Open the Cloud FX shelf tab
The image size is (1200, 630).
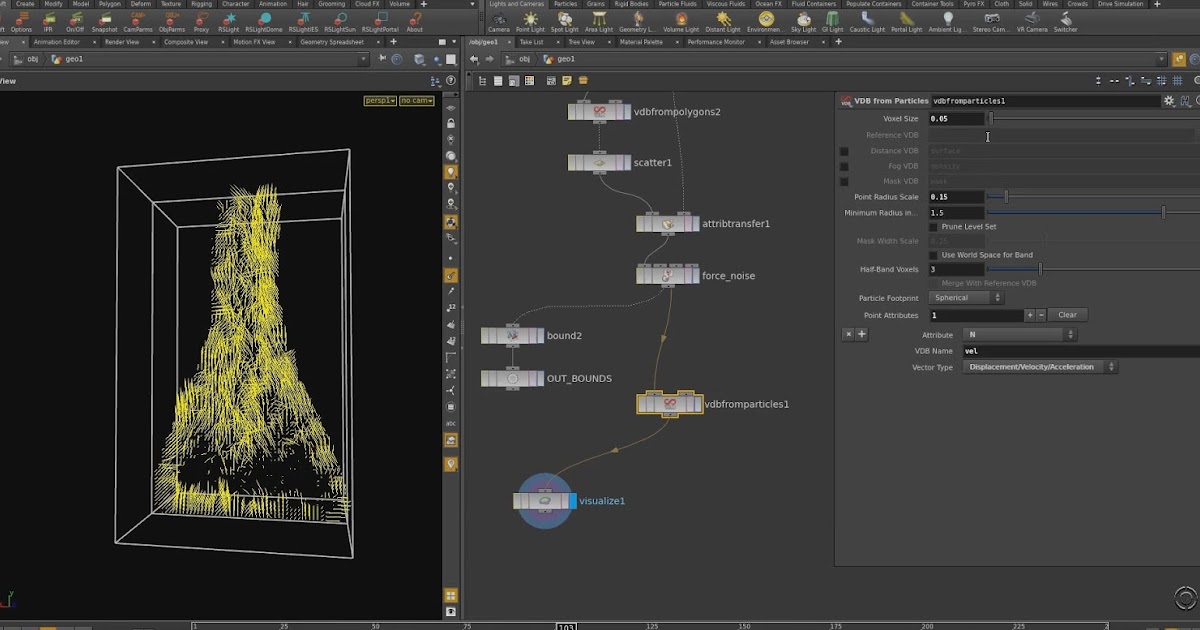368,3
